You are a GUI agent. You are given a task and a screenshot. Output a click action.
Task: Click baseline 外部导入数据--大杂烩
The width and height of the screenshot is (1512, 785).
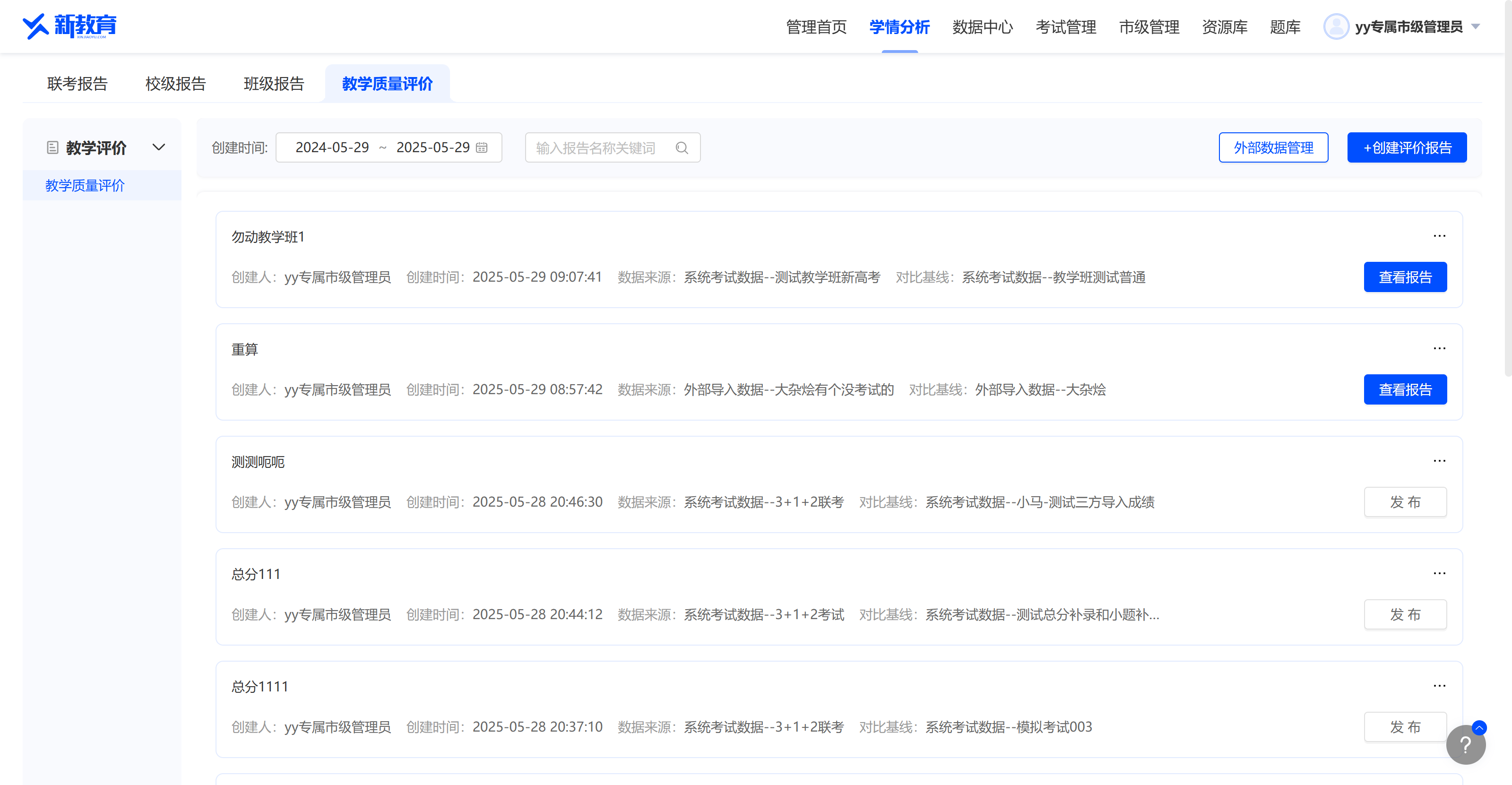click(x=1040, y=389)
